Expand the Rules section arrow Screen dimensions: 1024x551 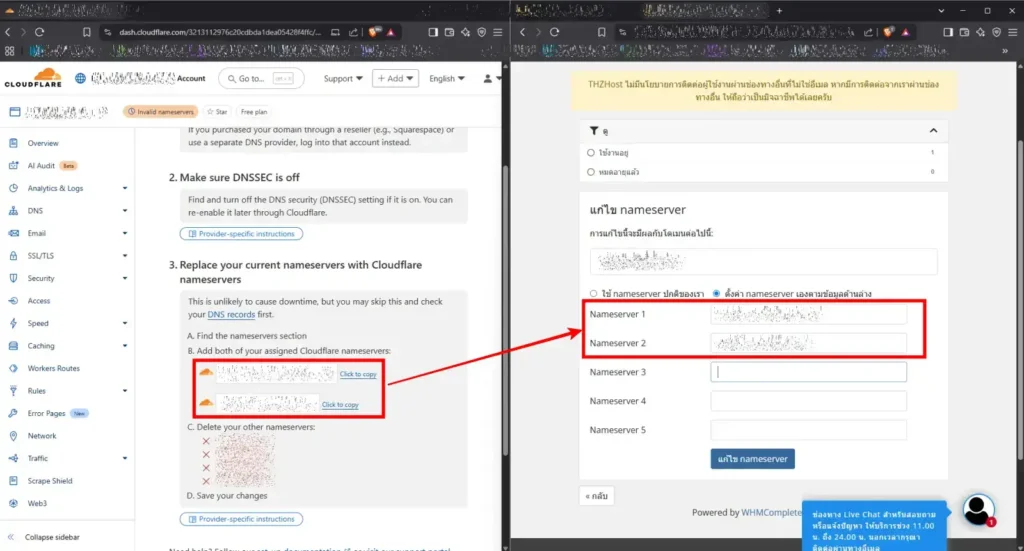125,391
